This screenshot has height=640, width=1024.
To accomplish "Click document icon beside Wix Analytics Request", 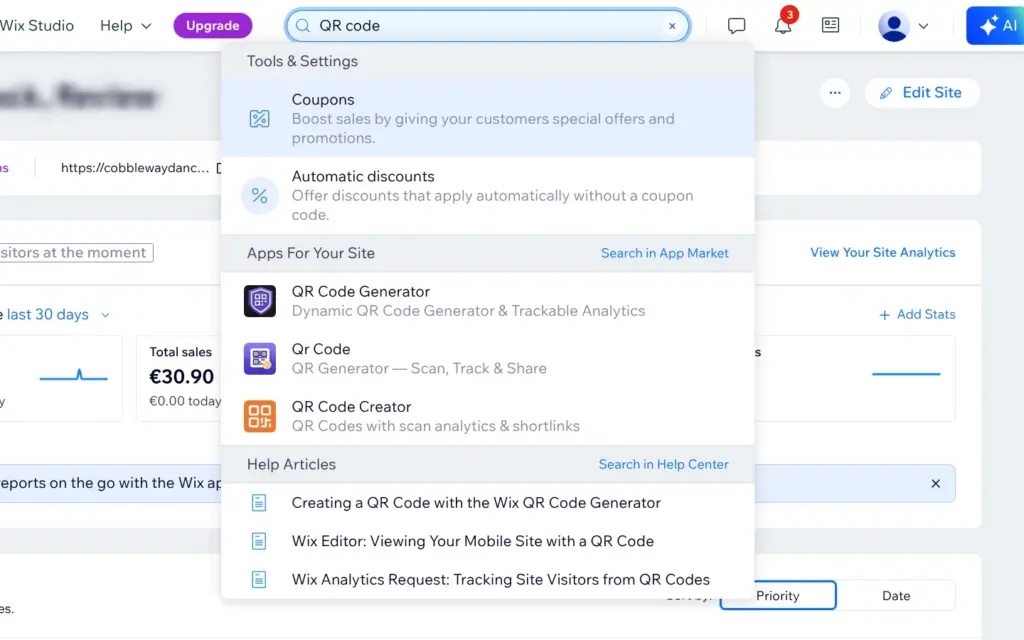I will click(259, 579).
